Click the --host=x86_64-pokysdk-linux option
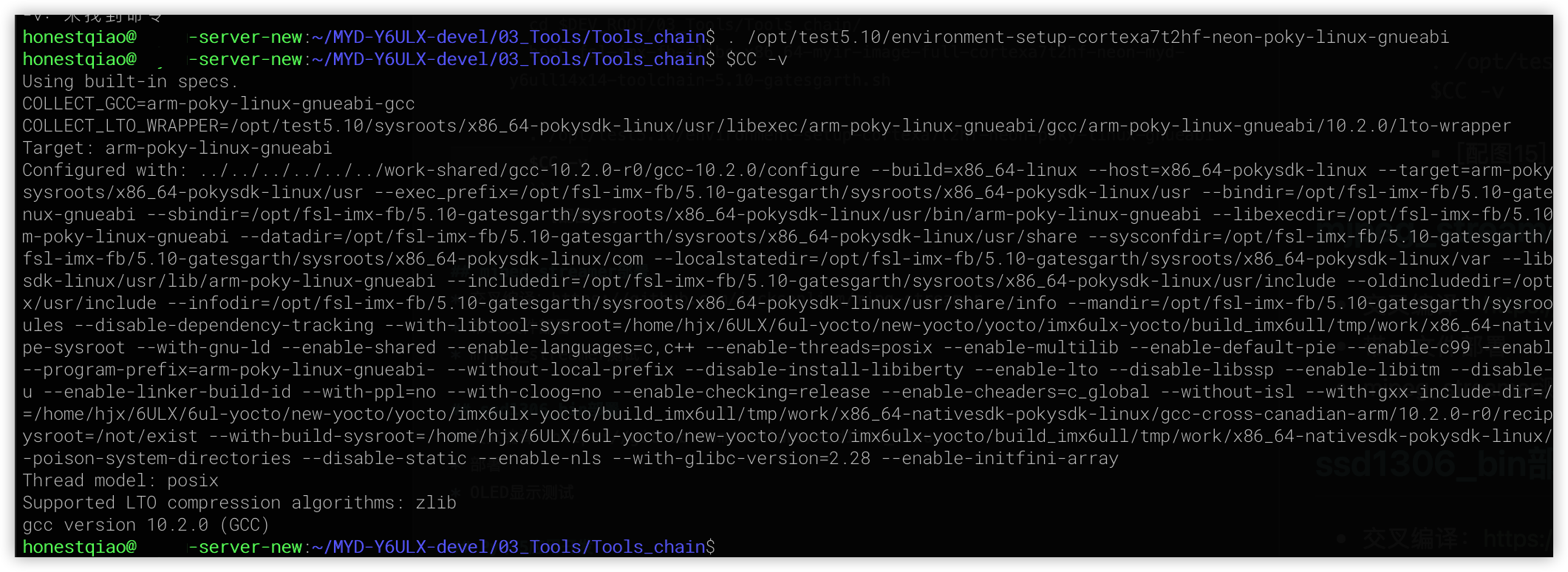The width and height of the screenshot is (1568, 572). click(x=1227, y=170)
